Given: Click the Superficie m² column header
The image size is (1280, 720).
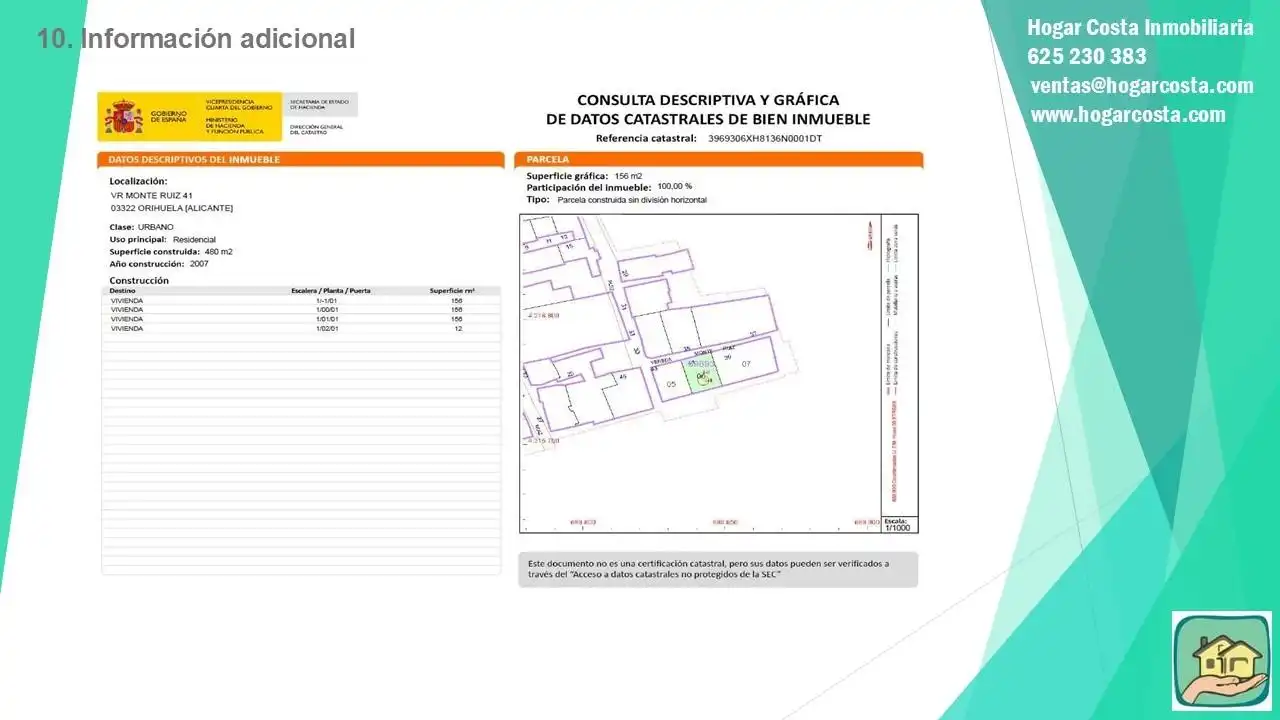Looking at the screenshot, I should [x=452, y=291].
